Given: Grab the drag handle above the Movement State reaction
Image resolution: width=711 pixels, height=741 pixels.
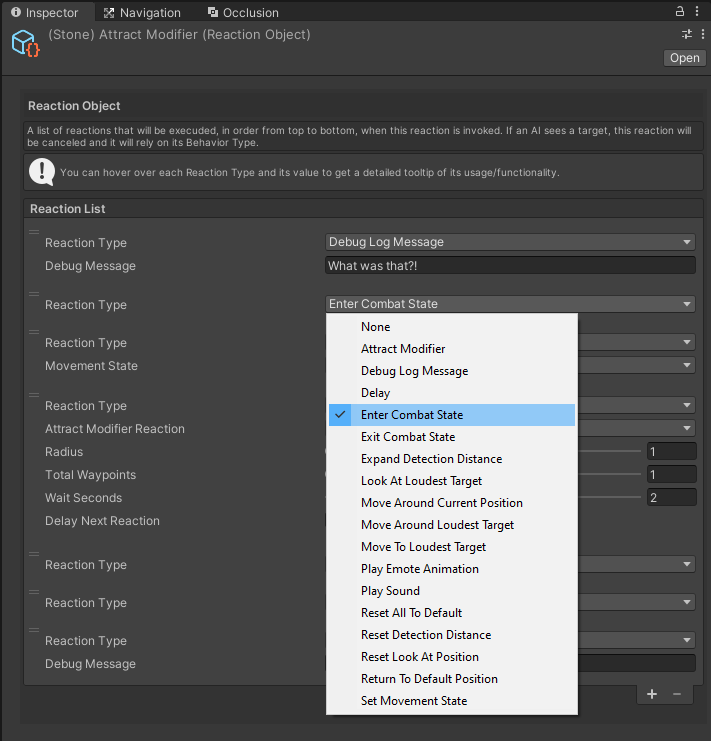Looking at the screenshot, I should (33, 332).
